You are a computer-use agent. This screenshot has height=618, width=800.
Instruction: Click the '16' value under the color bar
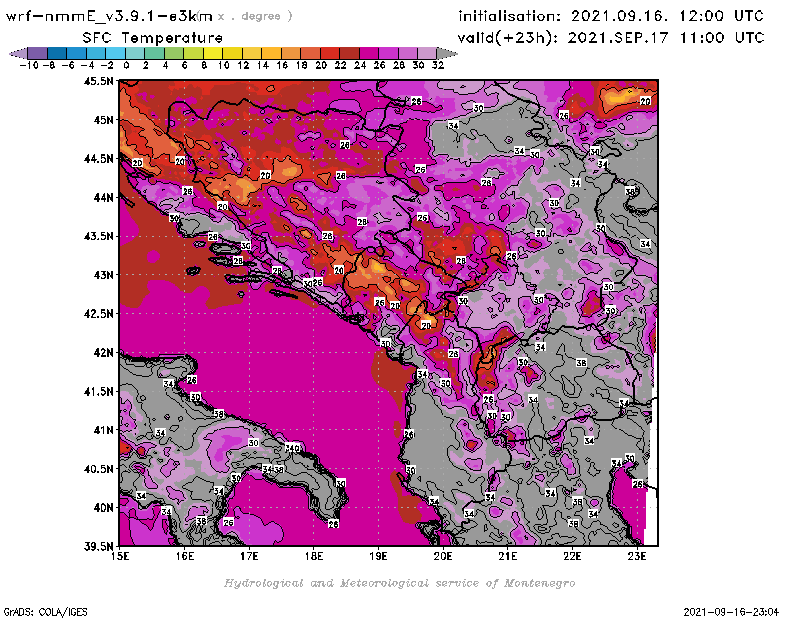pos(282,65)
